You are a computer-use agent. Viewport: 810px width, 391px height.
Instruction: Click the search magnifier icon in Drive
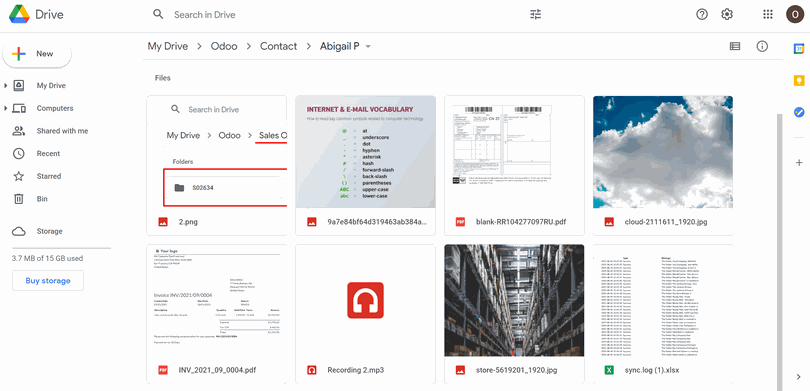coord(158,14)
